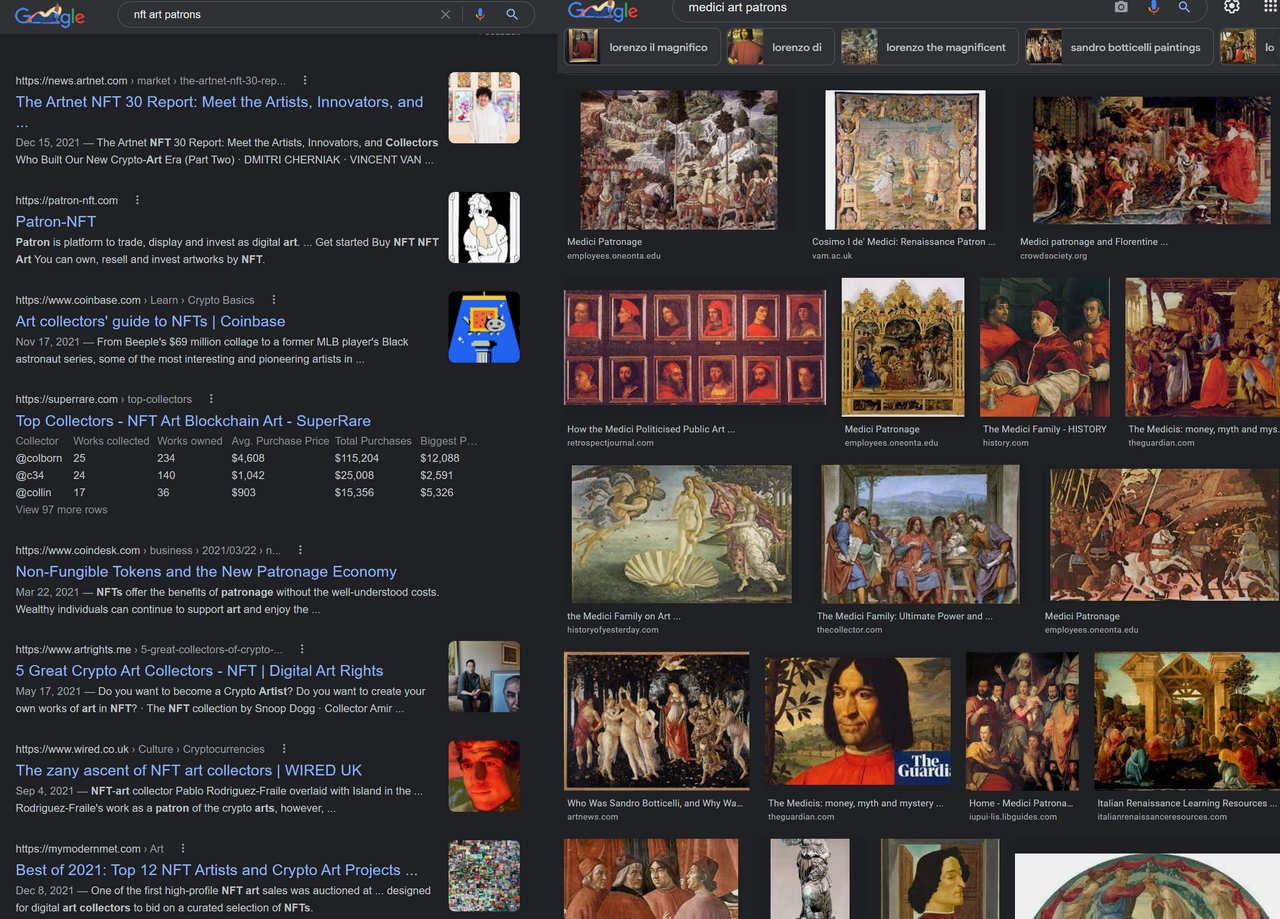The image size is (1280, 919).
Task: Click 'retrospectjournal.com' source label
Action: 610,443
